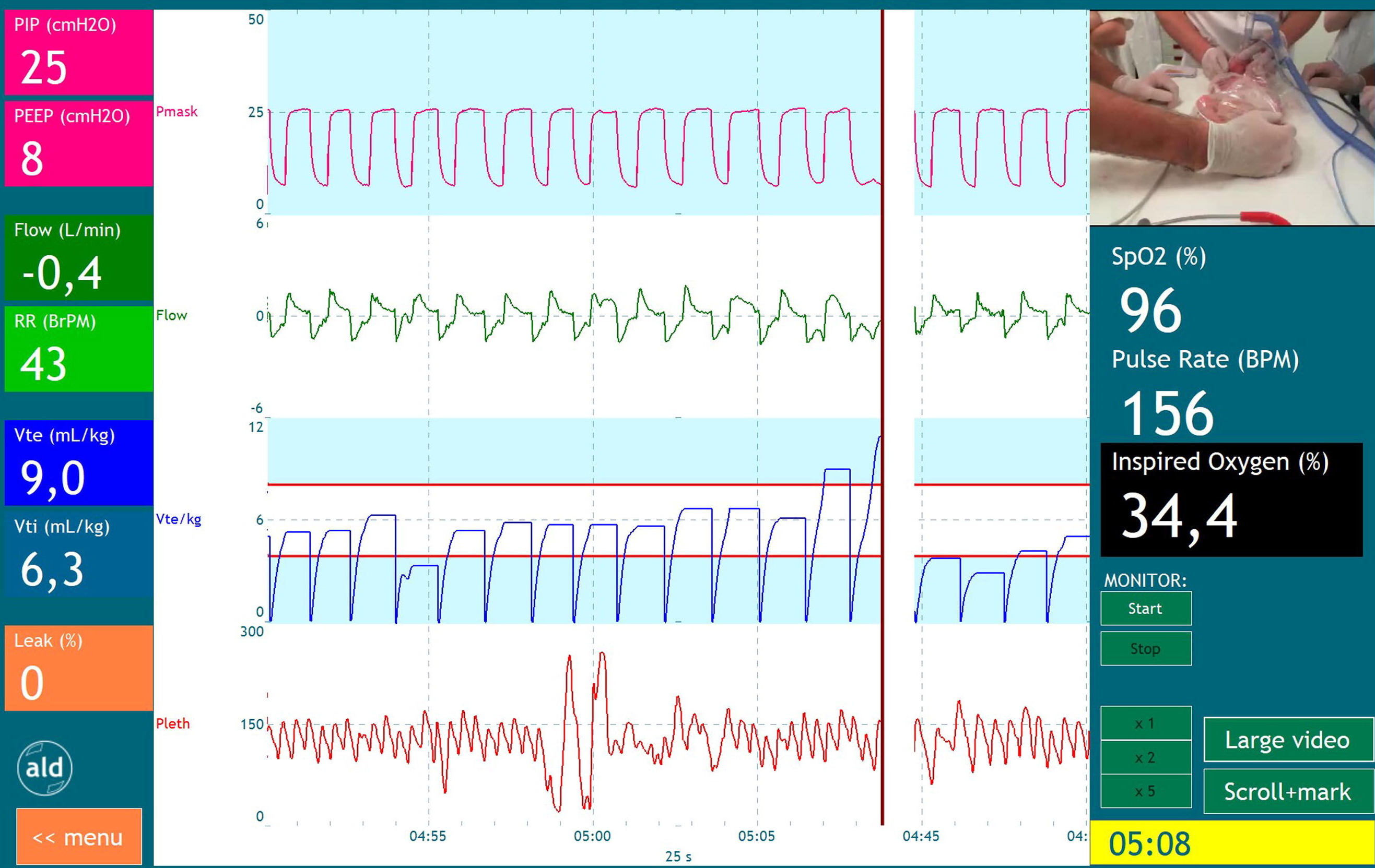The height and width of the screenshot is (868, 1375).
Task: Stop the monitor recording
Action: point(1145,648)
